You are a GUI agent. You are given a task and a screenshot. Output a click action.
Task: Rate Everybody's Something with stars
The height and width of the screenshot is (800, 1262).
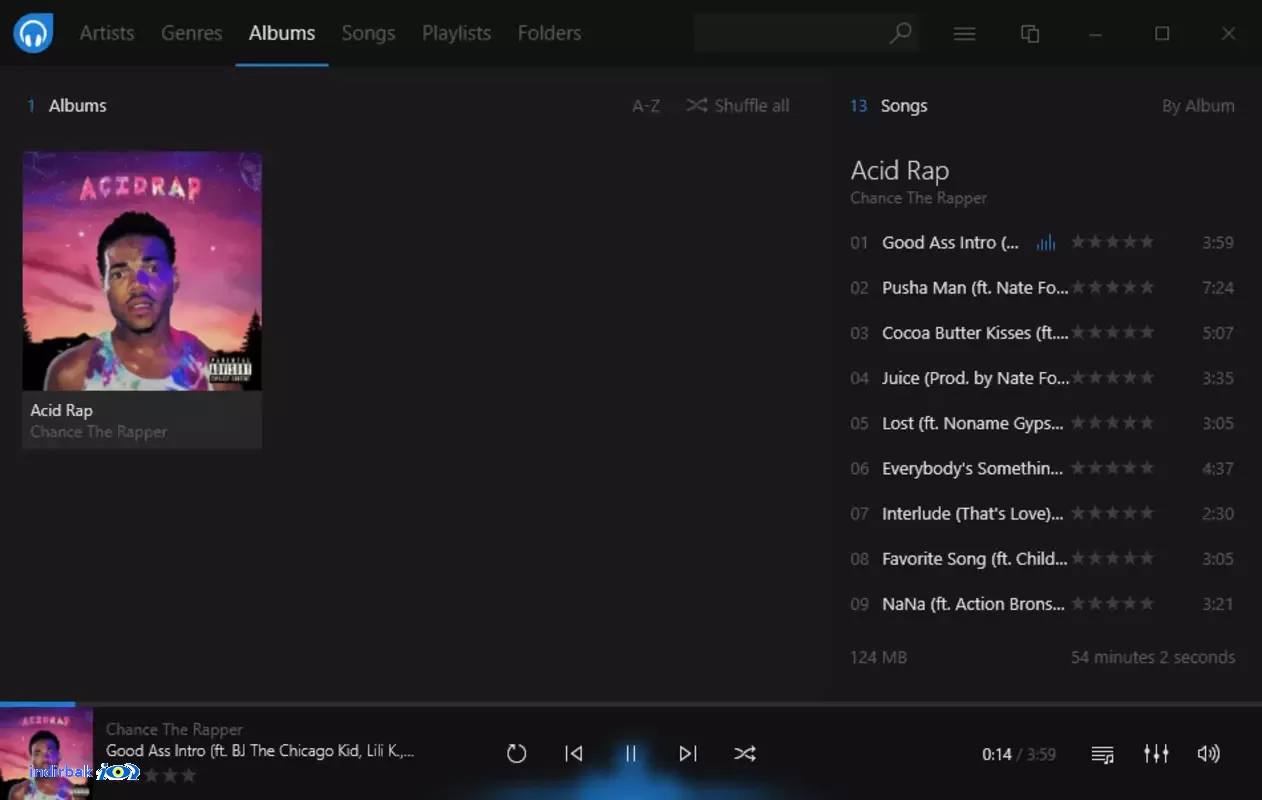click(x=1112, y=468)
